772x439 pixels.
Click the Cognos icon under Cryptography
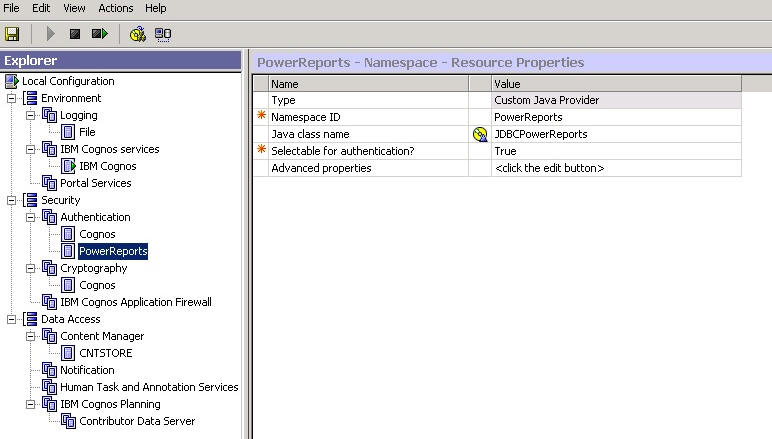[68, 285]
